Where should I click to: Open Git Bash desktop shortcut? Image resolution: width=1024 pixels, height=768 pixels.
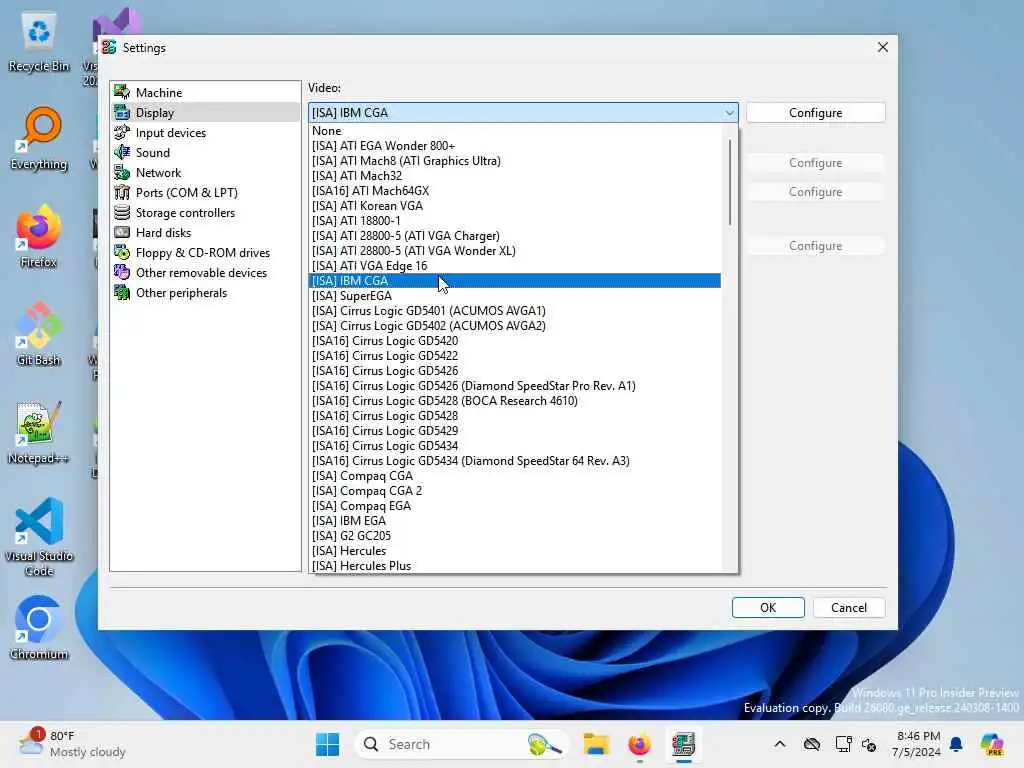[x=39, y=334]
